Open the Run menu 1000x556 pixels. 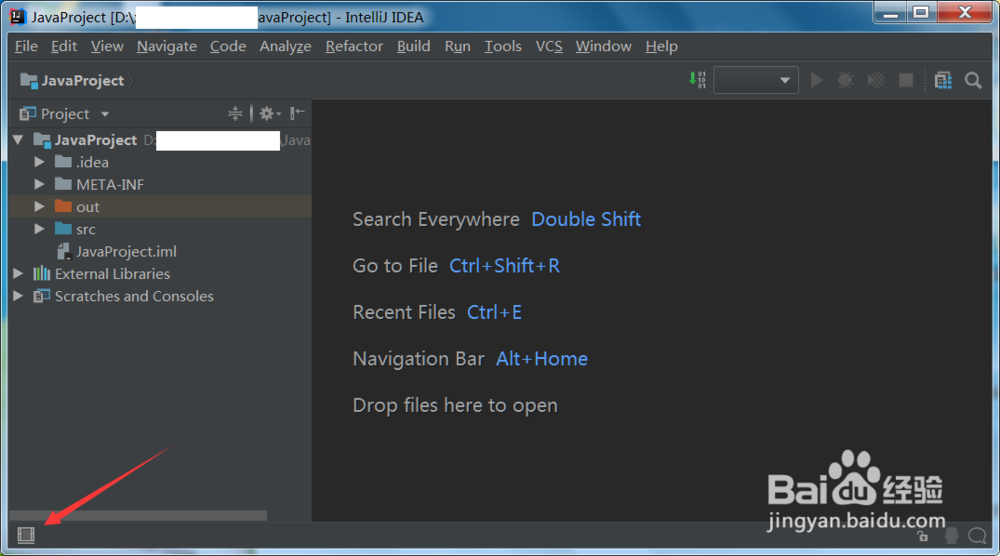(x=457, y=47)
